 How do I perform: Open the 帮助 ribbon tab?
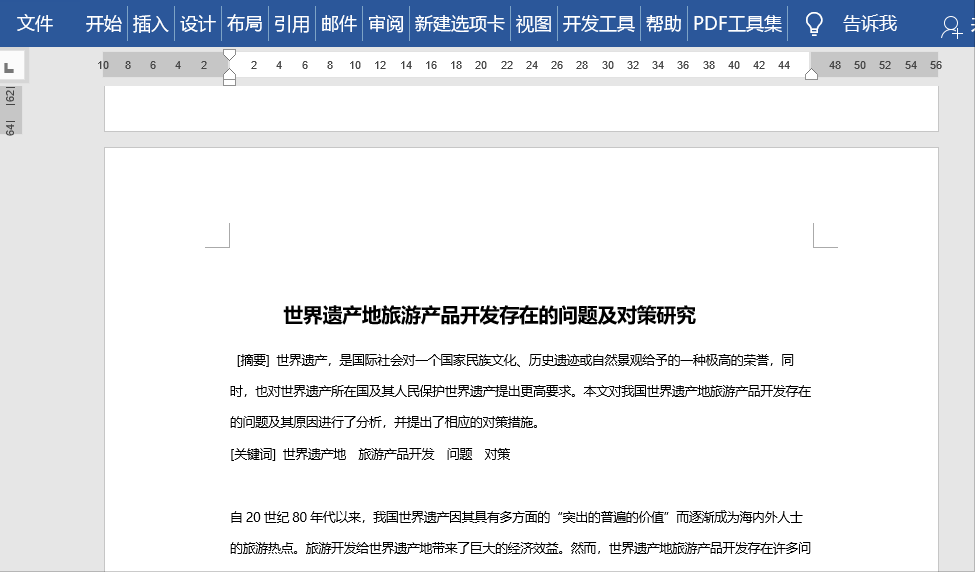(x=663, y=24)
